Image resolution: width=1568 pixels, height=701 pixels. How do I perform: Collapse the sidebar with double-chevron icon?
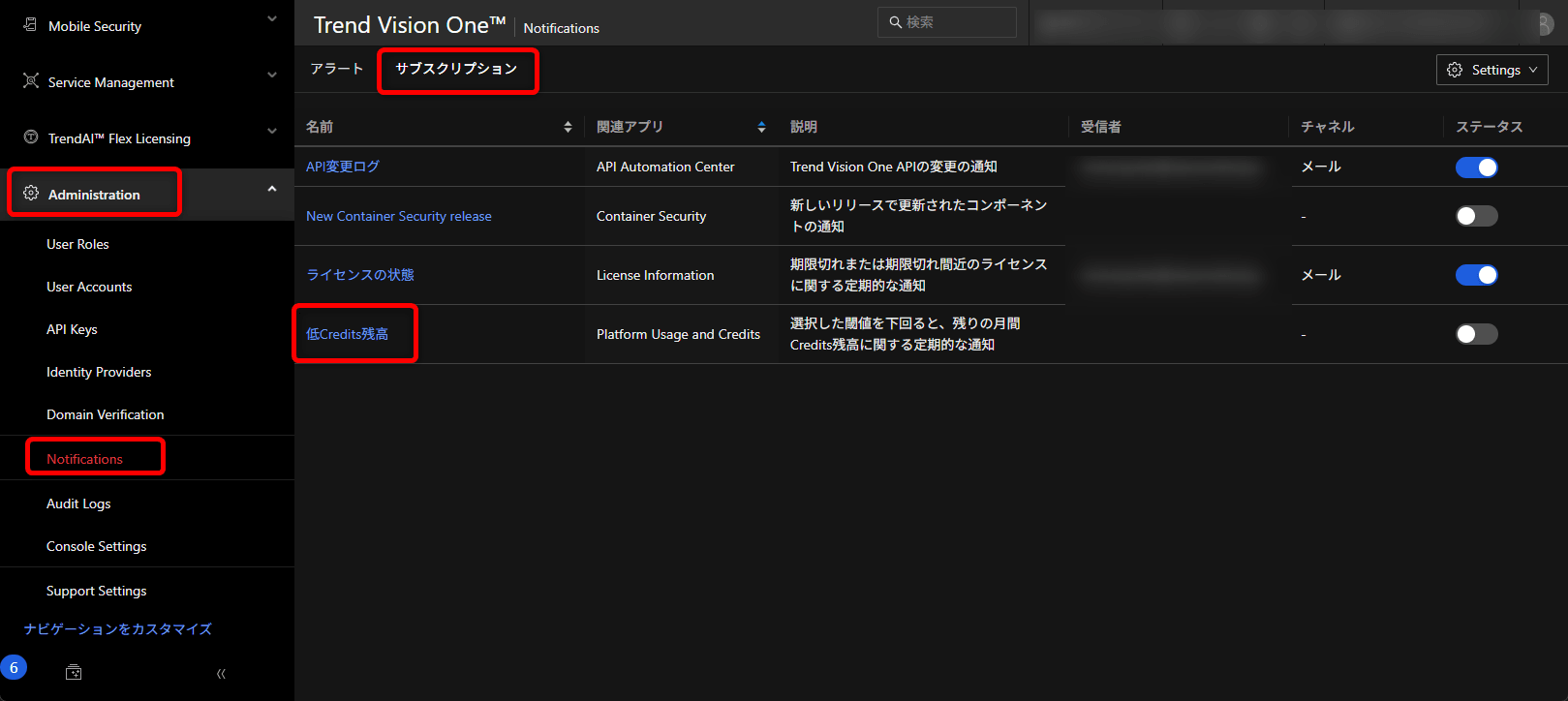click(x=221, y=673)
